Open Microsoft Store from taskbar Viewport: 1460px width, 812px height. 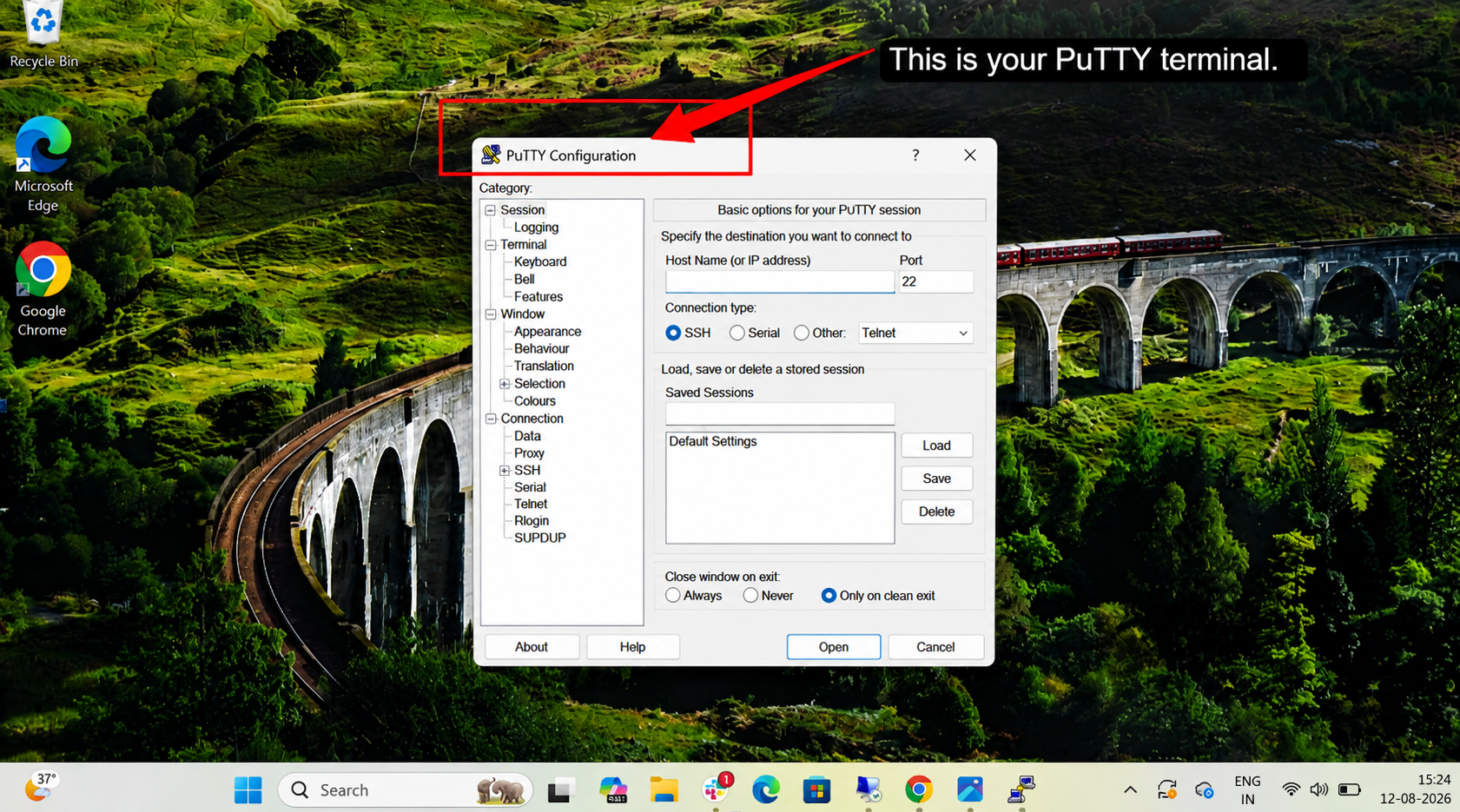click(816, 789)
